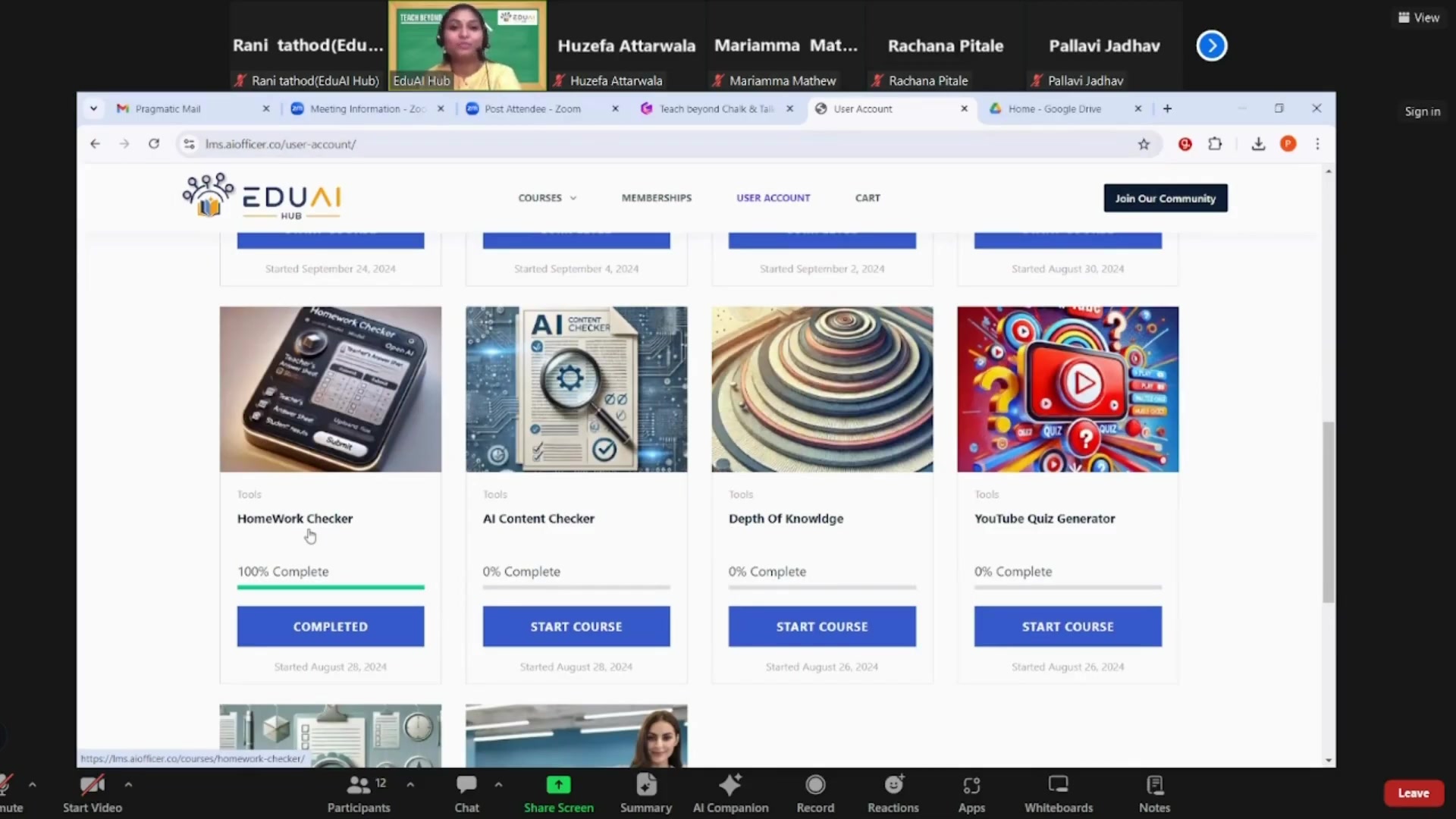The image size is (1456, 819).
Task: Click Completed button for HomeWork Checker
Action: [331, 626]
